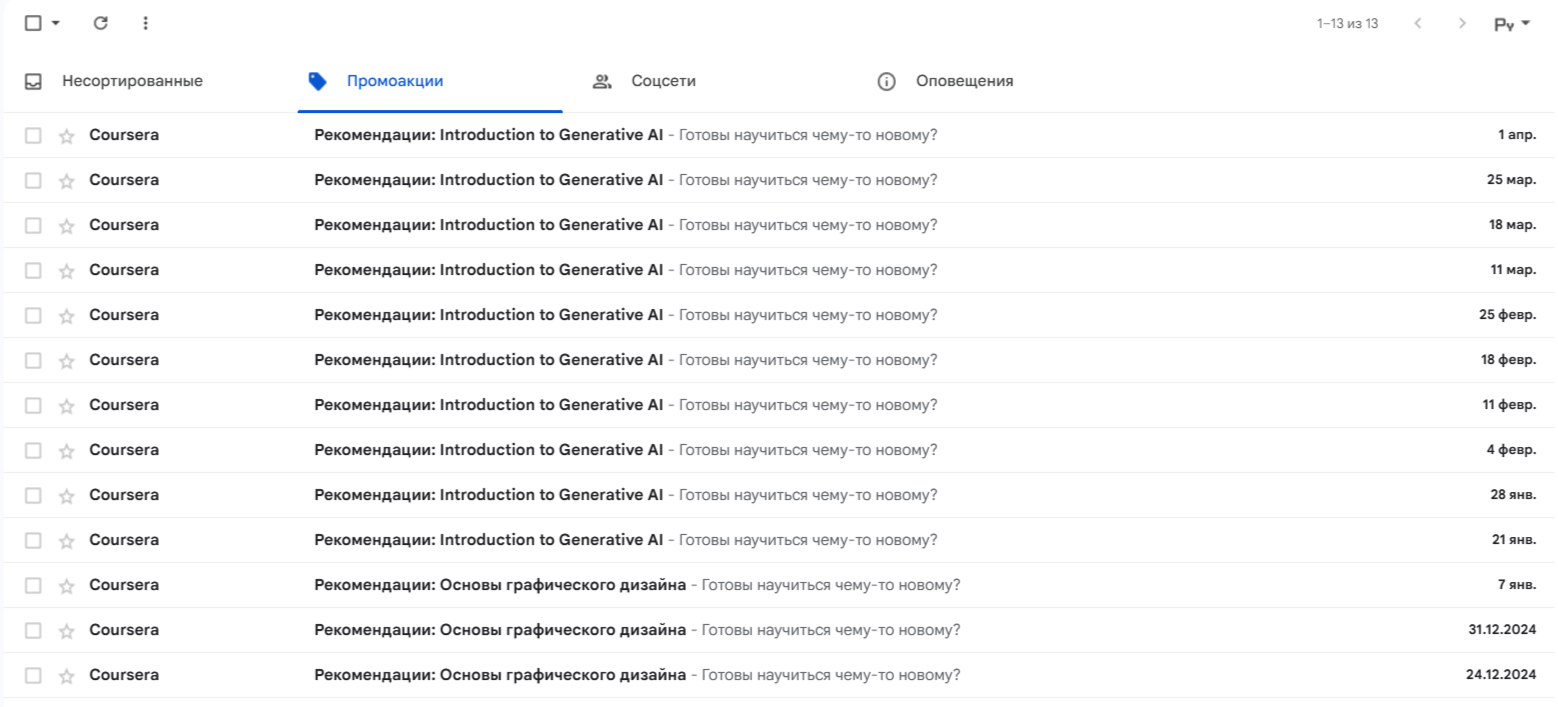
Task: Star the Coursera email dated 24.12.2024
Action: (67, 676)
